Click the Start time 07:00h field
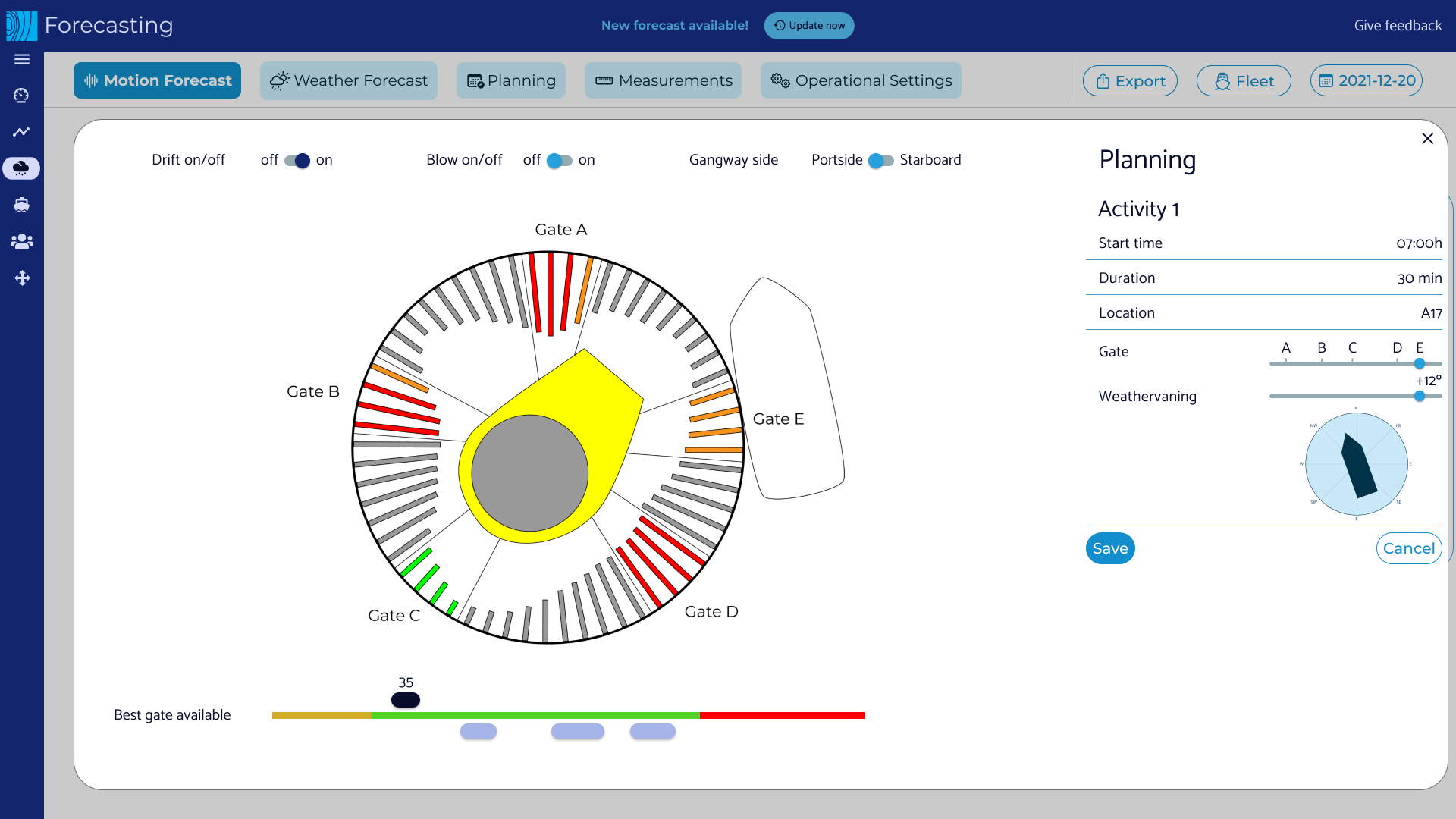Screen dimensions: 1456x819 [x=1418, y=243]
